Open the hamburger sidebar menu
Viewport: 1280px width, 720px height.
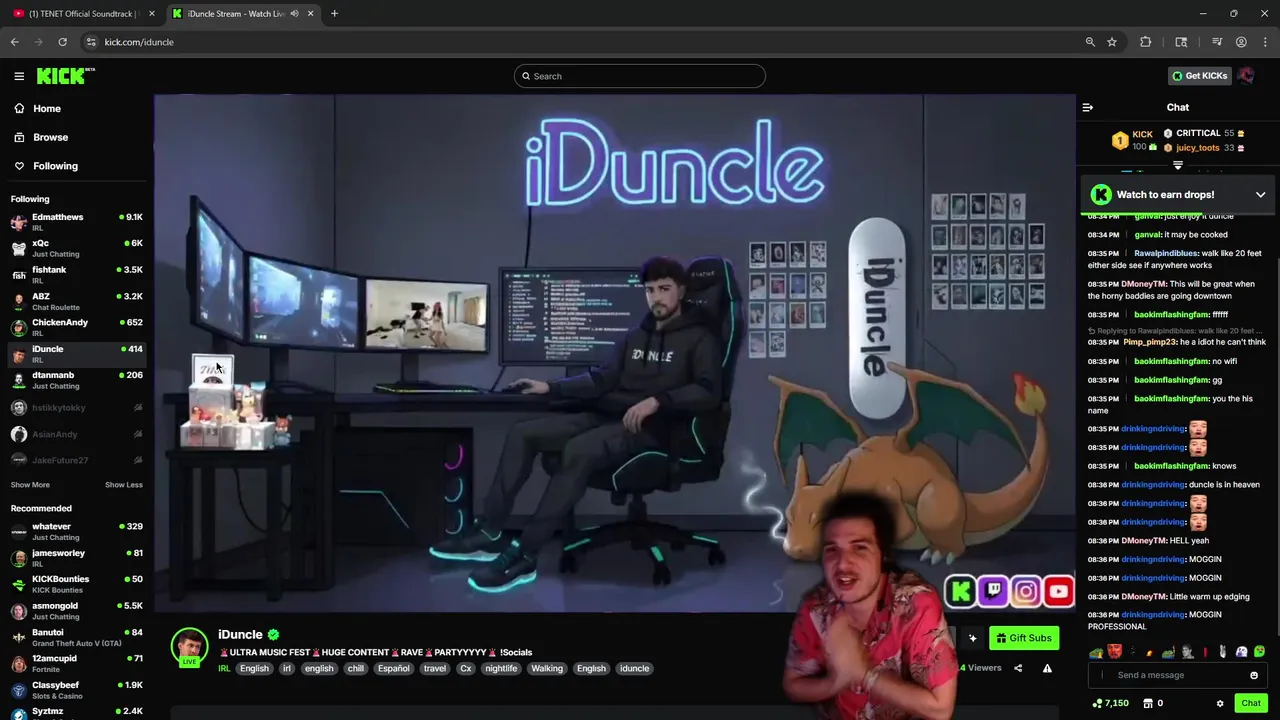(x=19, y=76)
